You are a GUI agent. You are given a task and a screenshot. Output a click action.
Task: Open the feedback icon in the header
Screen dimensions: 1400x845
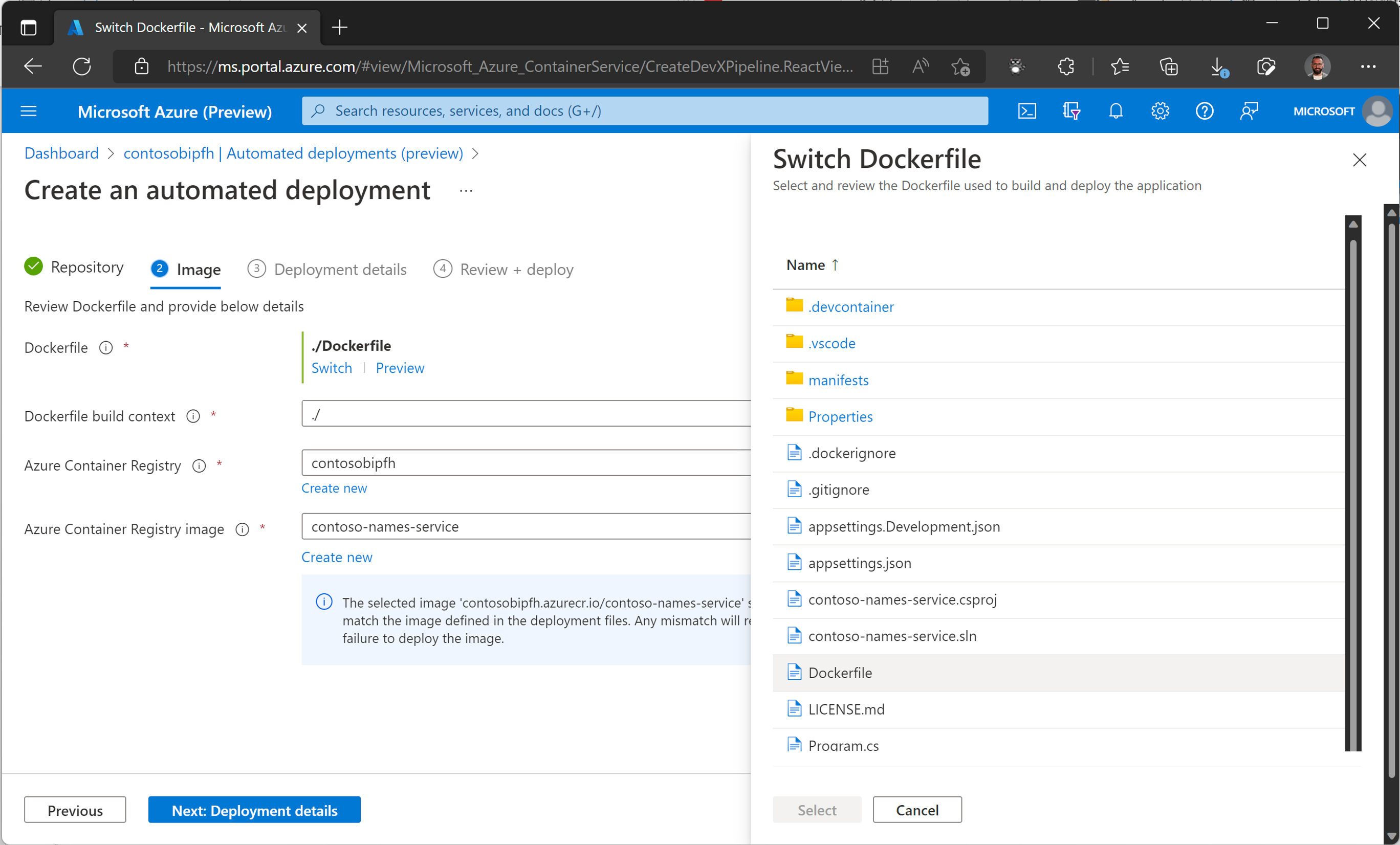tap(1249, 110)
